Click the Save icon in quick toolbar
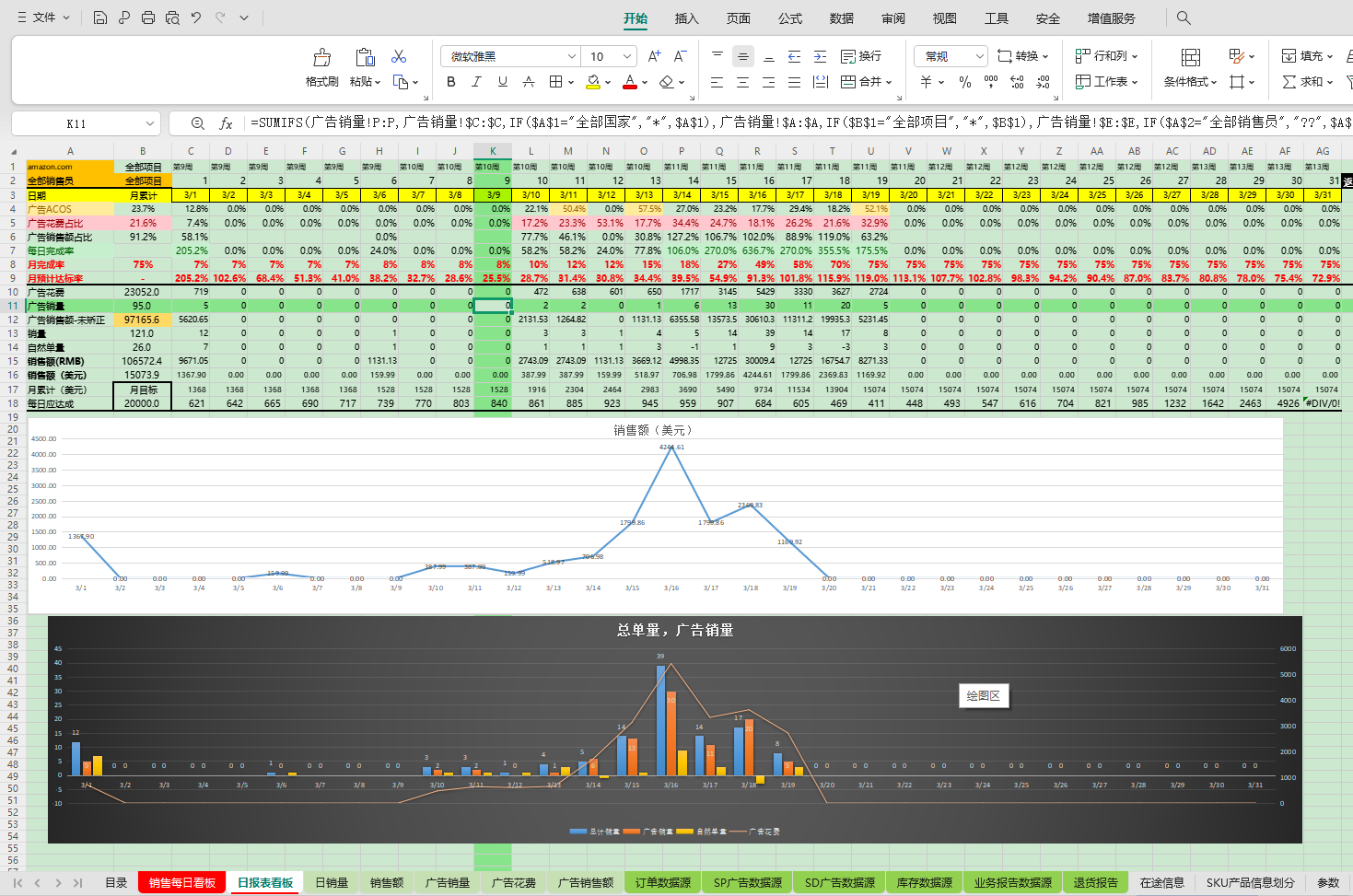1353x896 pixels. pos(100,17)
